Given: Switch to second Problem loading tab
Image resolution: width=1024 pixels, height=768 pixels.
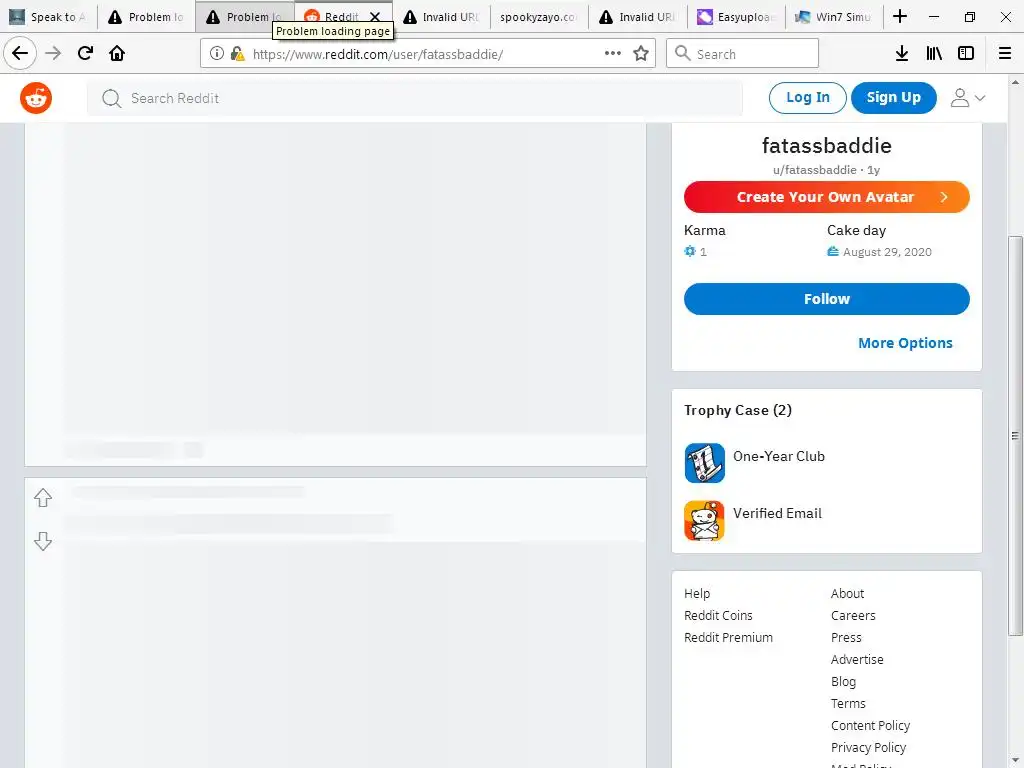Looking at the screenshot, I should pyautogui.click(x=245, y=17).
